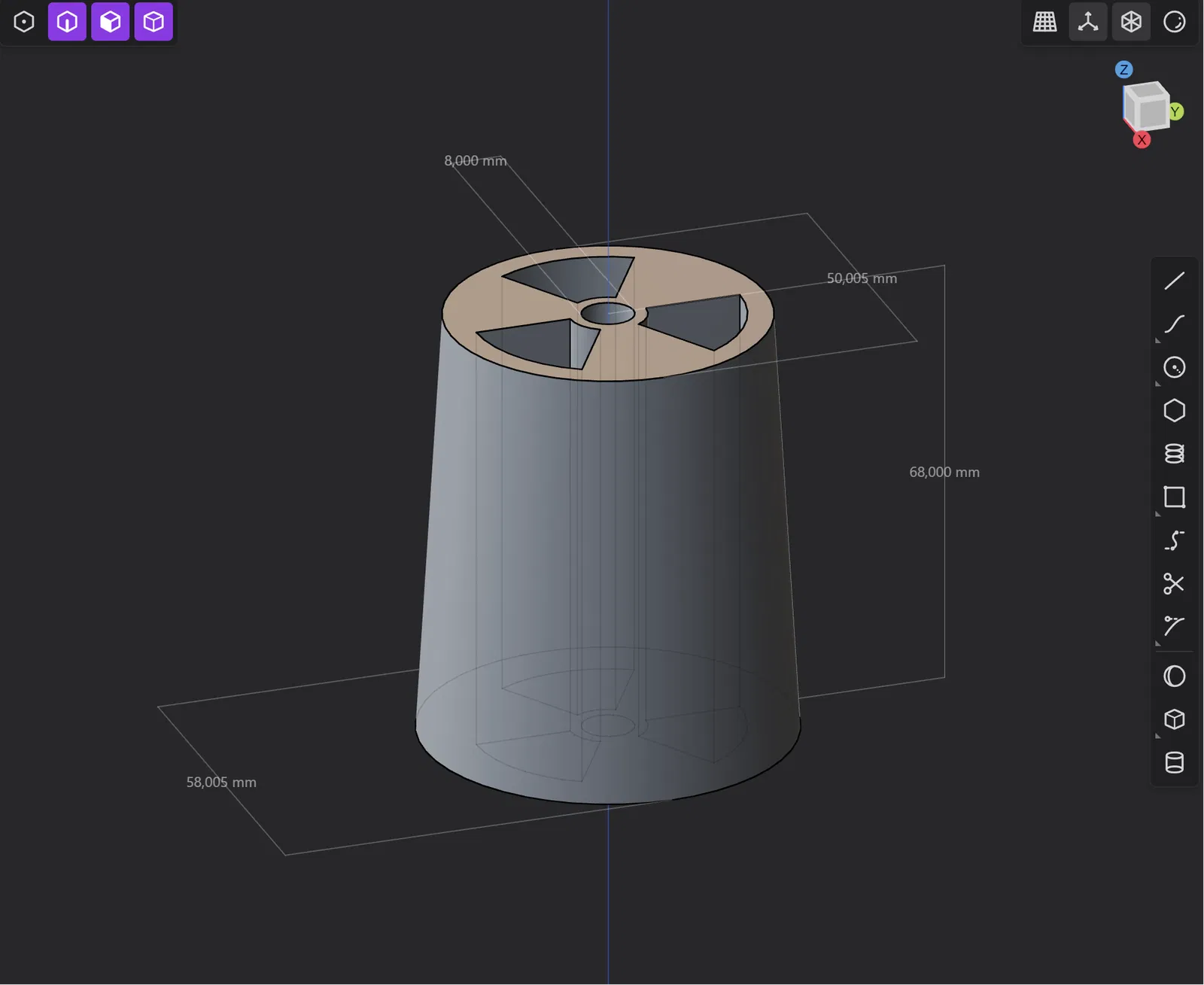Toggle the grid display

point(1044,22)
